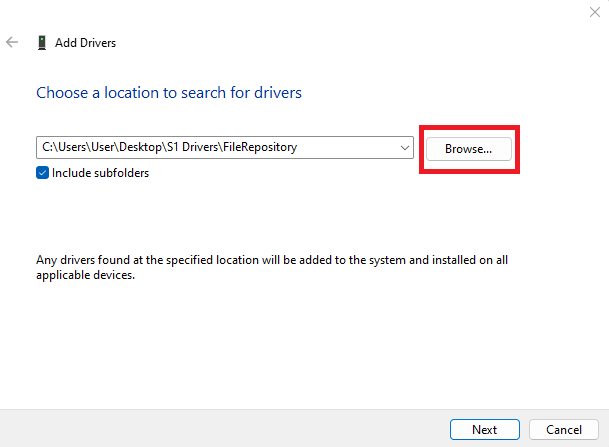Click the Add Drivers device icon
The height and width of the screenshot is (447, 609).
tap(42, 43)
